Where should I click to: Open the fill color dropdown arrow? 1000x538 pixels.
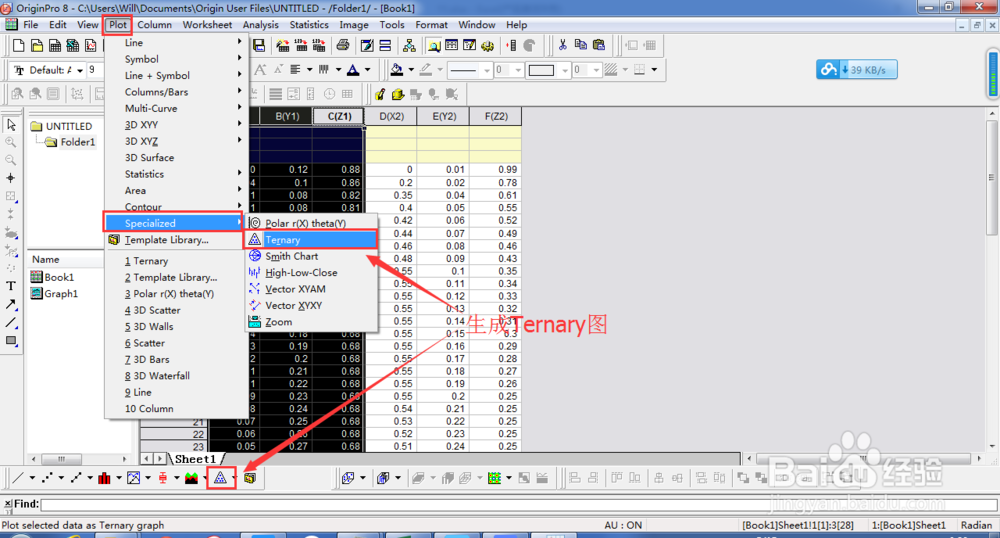pos(411,70)
